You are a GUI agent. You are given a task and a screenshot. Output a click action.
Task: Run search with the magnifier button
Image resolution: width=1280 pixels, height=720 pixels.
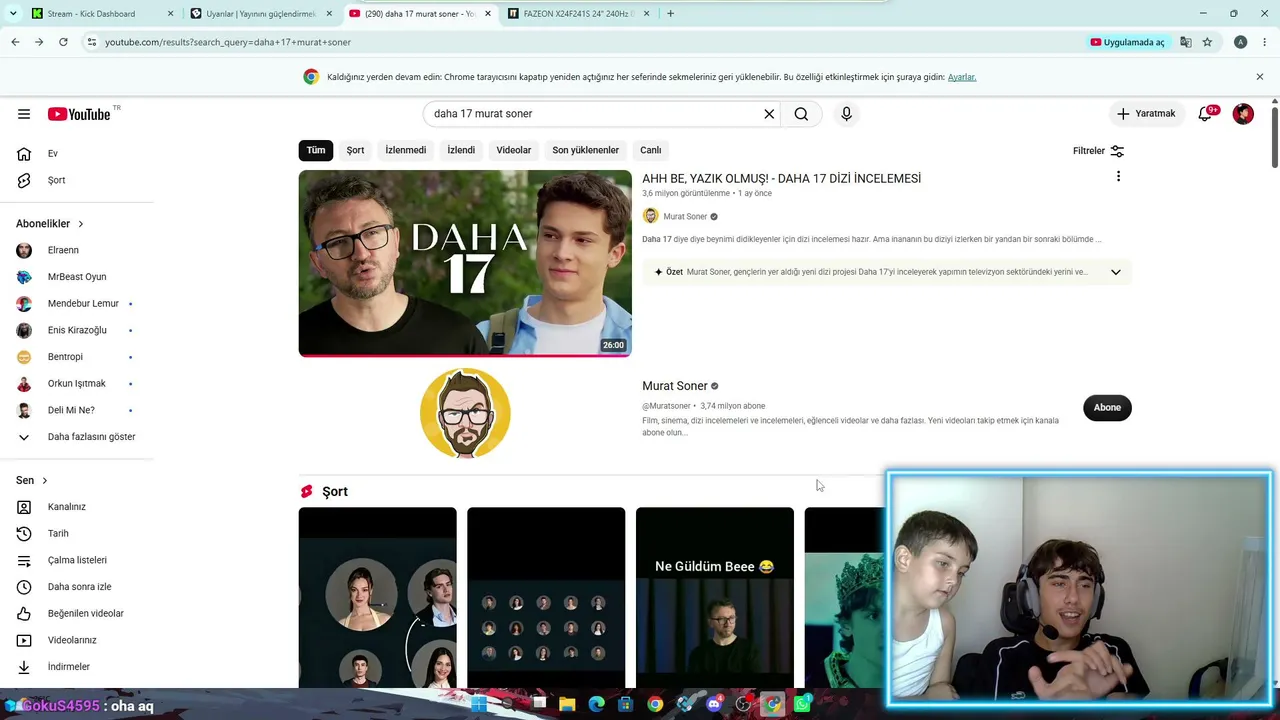pos(801,114)
